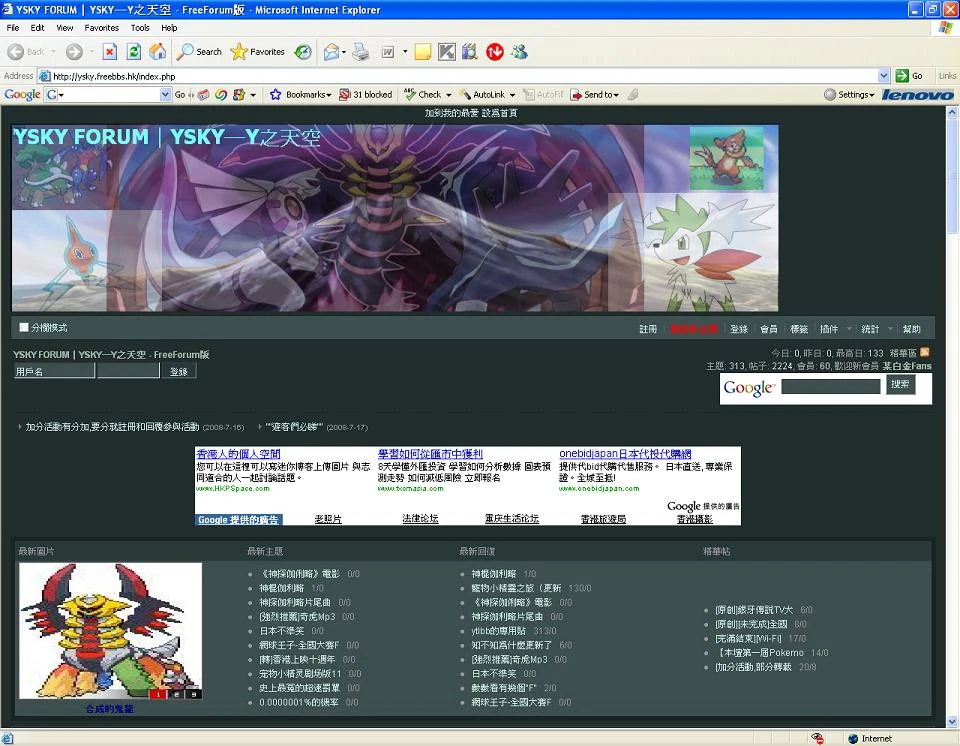Click the 搜索 search button beside Google box
This screenshot has width=960, height=746.
point(900,384)
